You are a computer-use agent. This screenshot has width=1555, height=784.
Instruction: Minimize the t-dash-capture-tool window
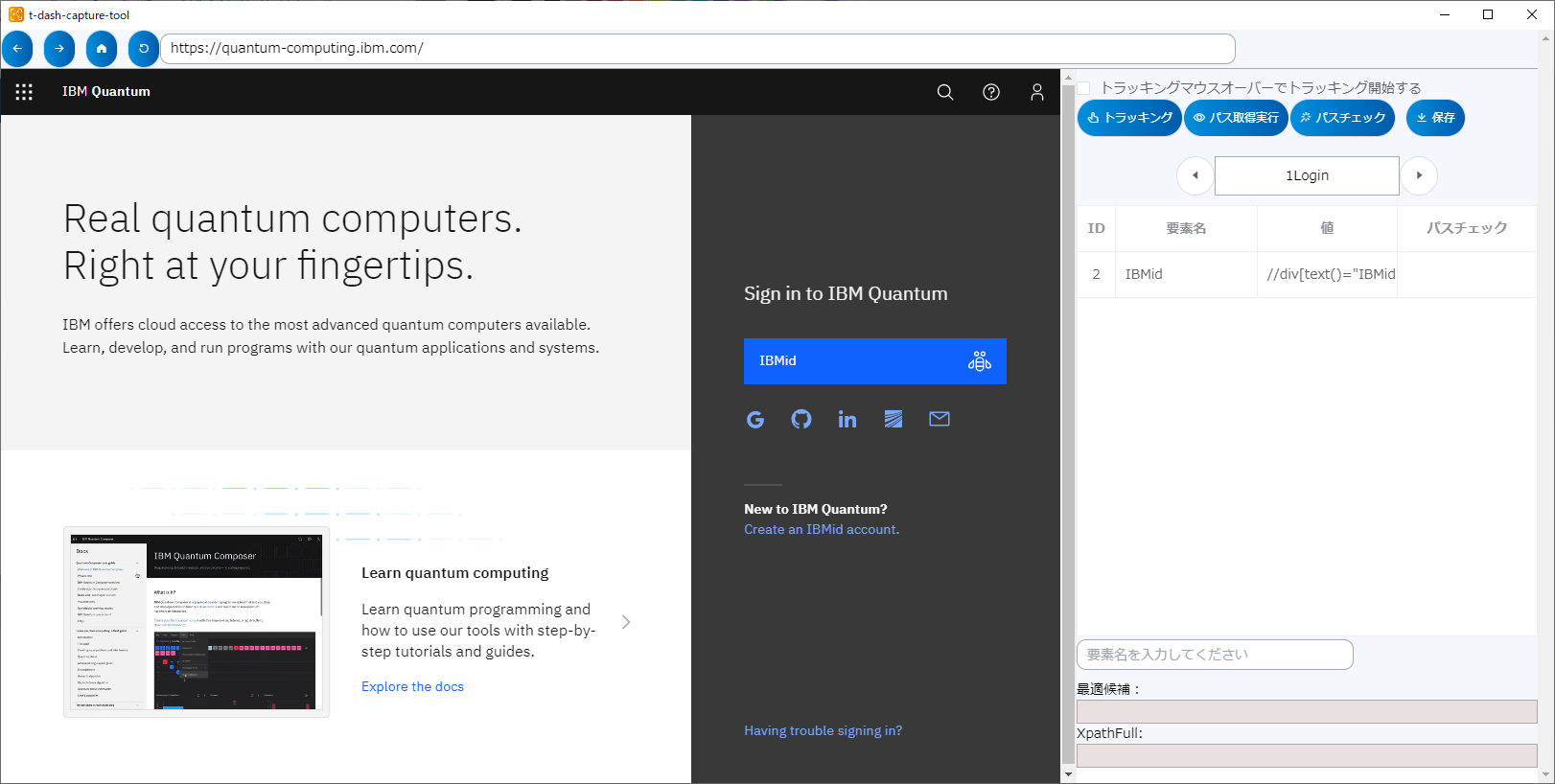tap(1445, 14)
